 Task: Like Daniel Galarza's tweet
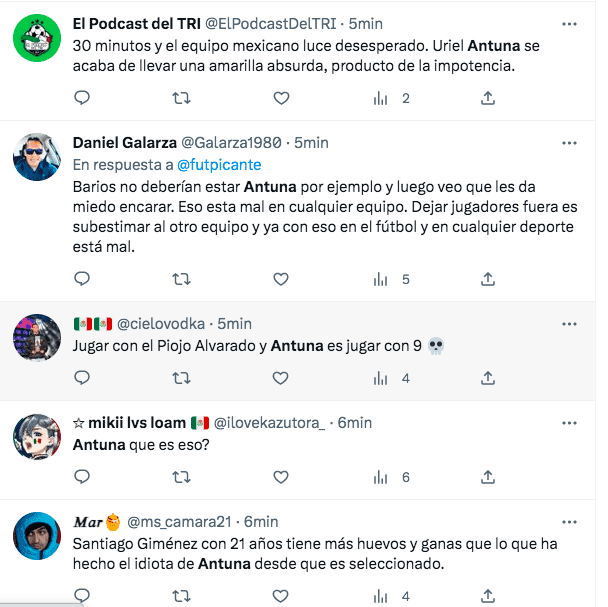point(281,280)
